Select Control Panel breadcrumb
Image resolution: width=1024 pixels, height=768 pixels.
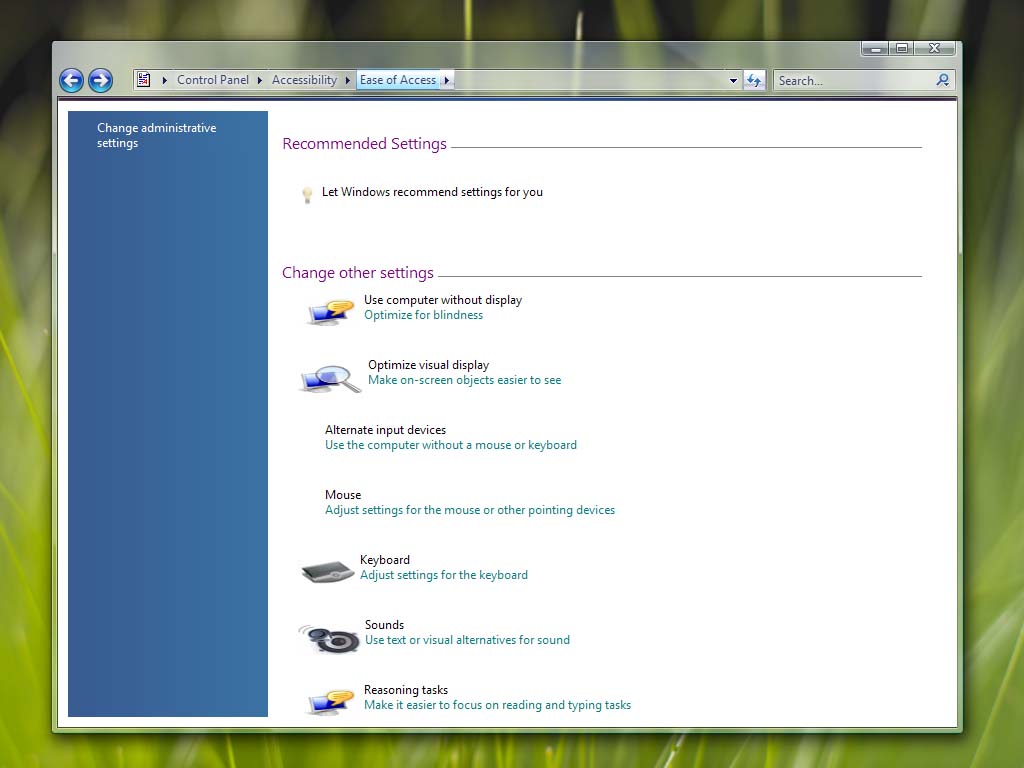213,80
